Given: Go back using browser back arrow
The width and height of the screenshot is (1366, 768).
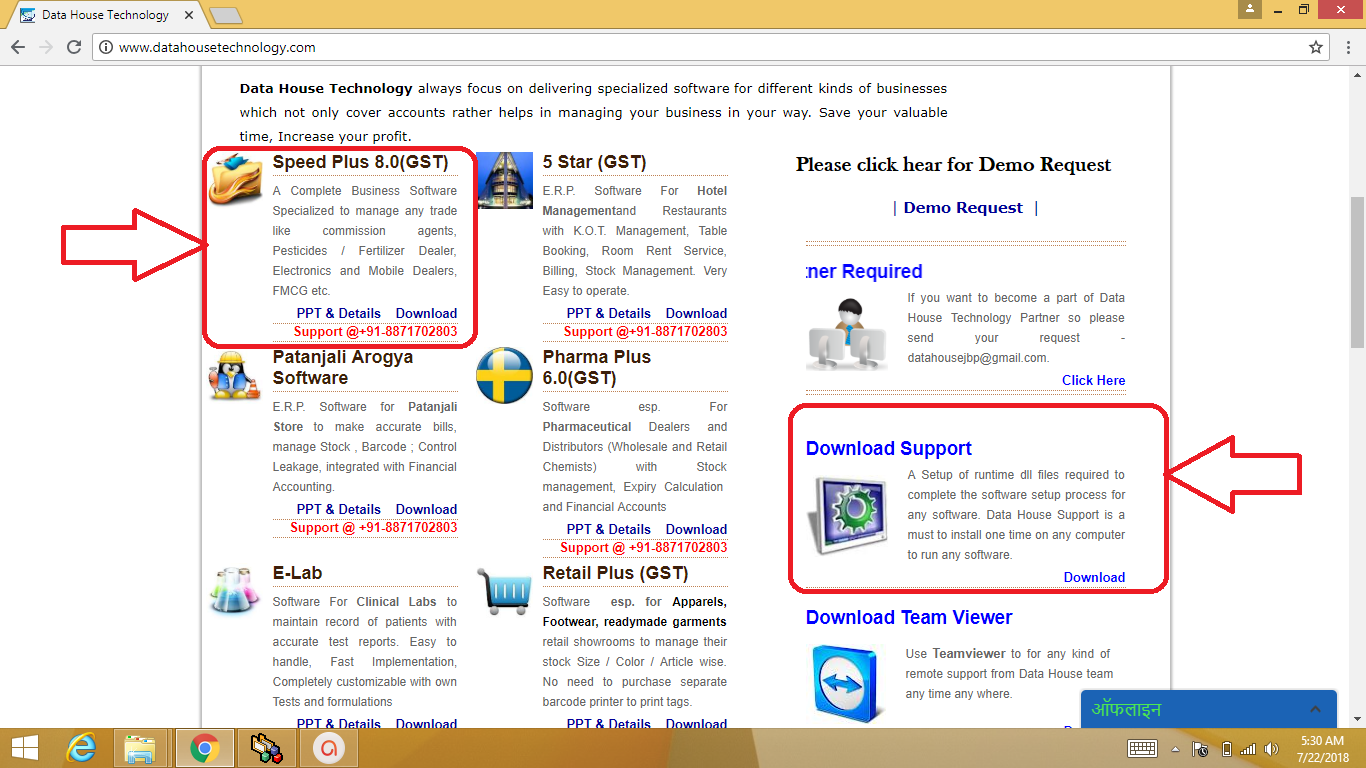Looking at the screenshot, I should point(18,47).
